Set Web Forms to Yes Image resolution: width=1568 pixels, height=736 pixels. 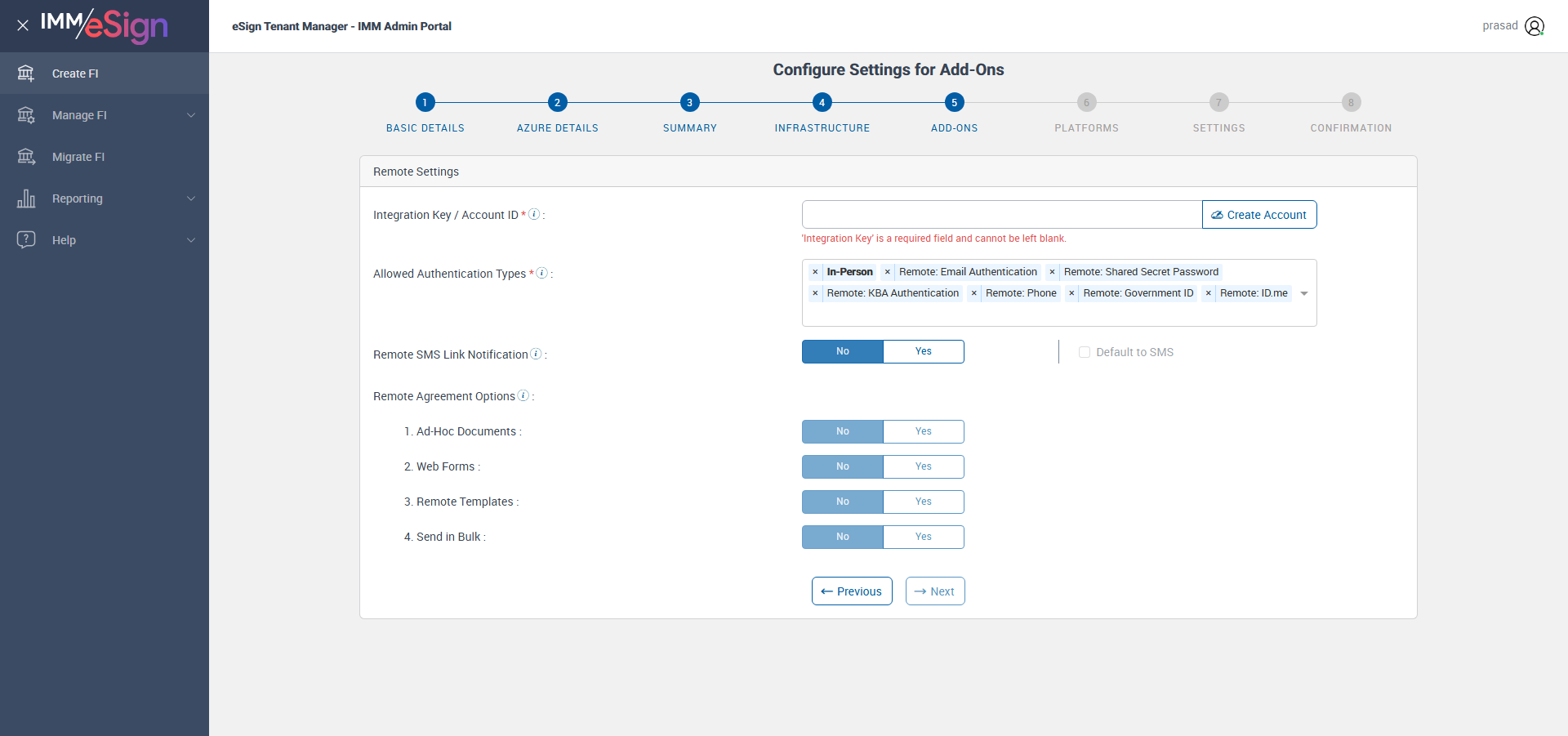(924, 466)
